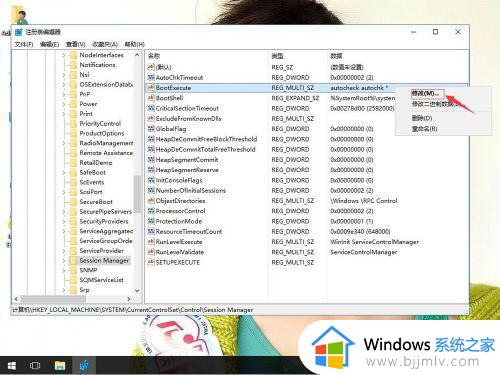Expand the SafeBoot tree node
The width and height of the screenshot is (500, 375).
(x=64, y=173)
